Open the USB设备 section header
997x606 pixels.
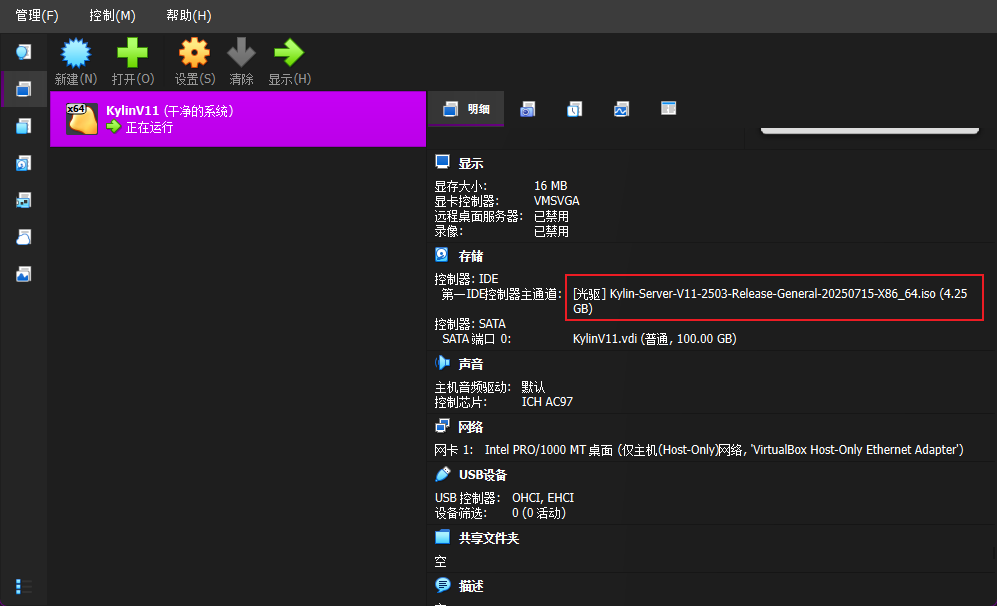pos(483,475)
